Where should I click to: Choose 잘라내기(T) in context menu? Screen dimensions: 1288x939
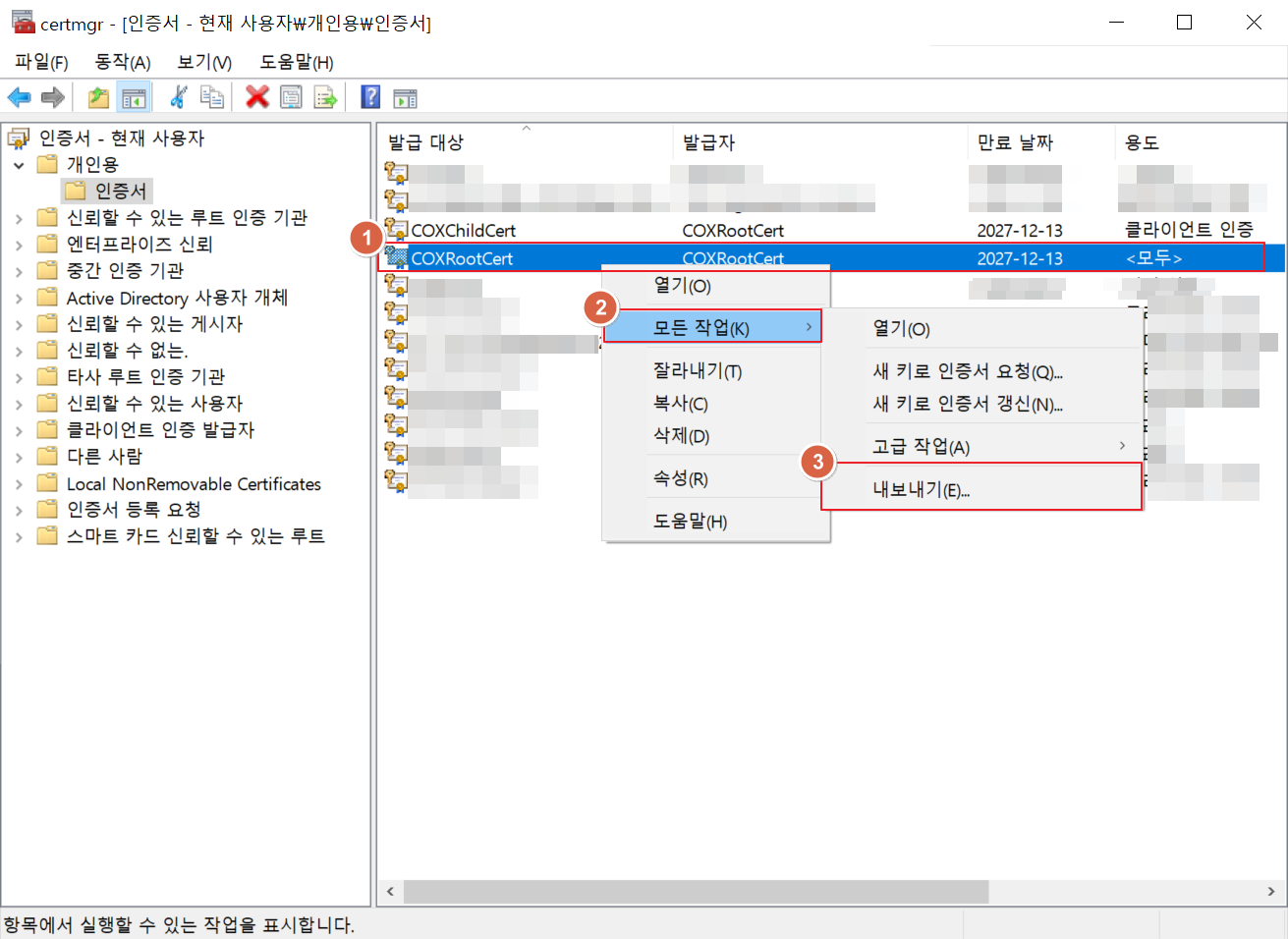click(x=716, y=370)
